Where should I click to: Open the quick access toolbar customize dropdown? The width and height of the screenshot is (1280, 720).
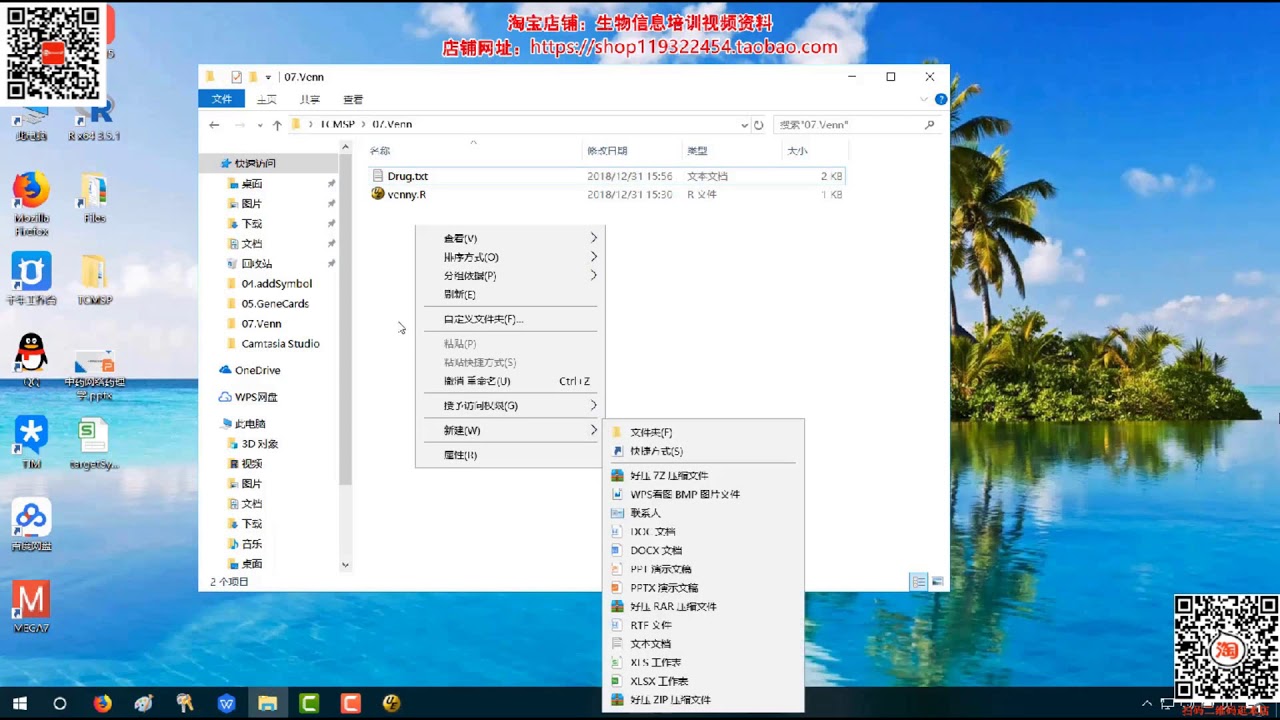coord(268,77)
